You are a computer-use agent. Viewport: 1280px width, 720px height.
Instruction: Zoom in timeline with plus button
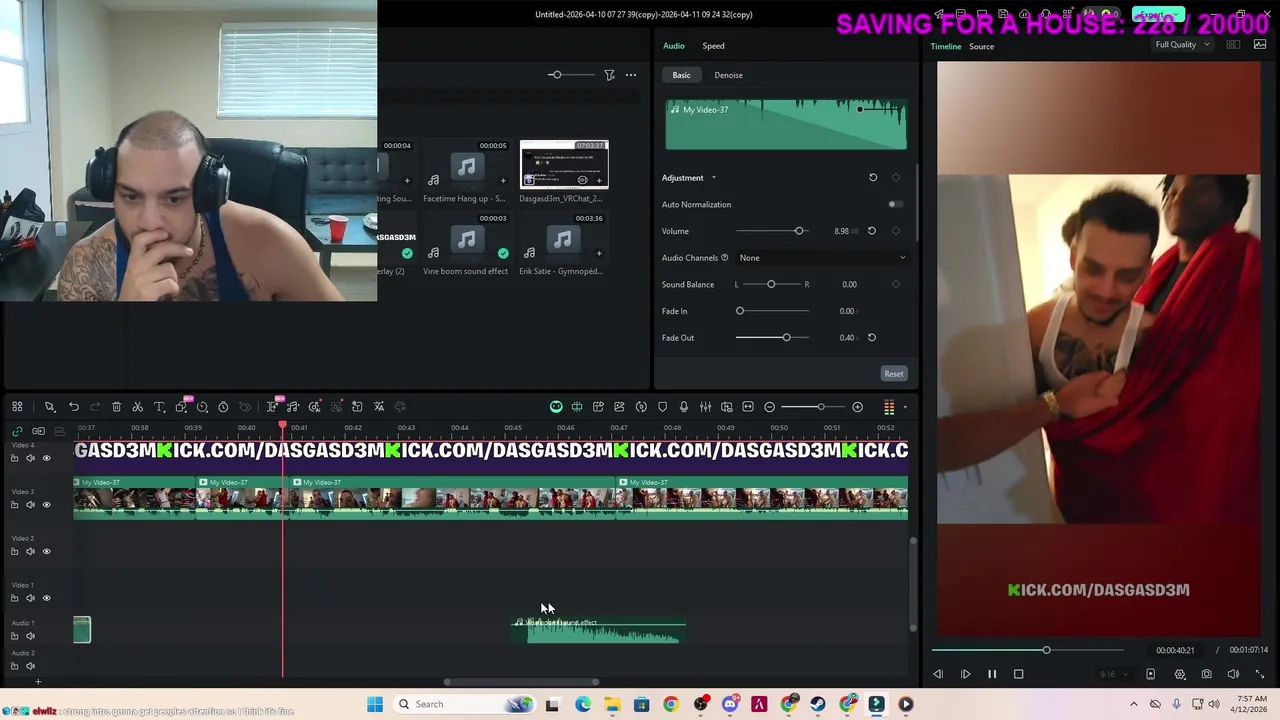click(857, 407)
